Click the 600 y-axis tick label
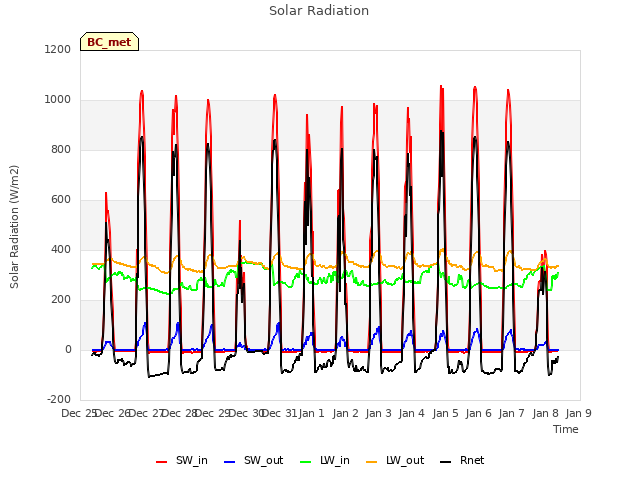 61,200
